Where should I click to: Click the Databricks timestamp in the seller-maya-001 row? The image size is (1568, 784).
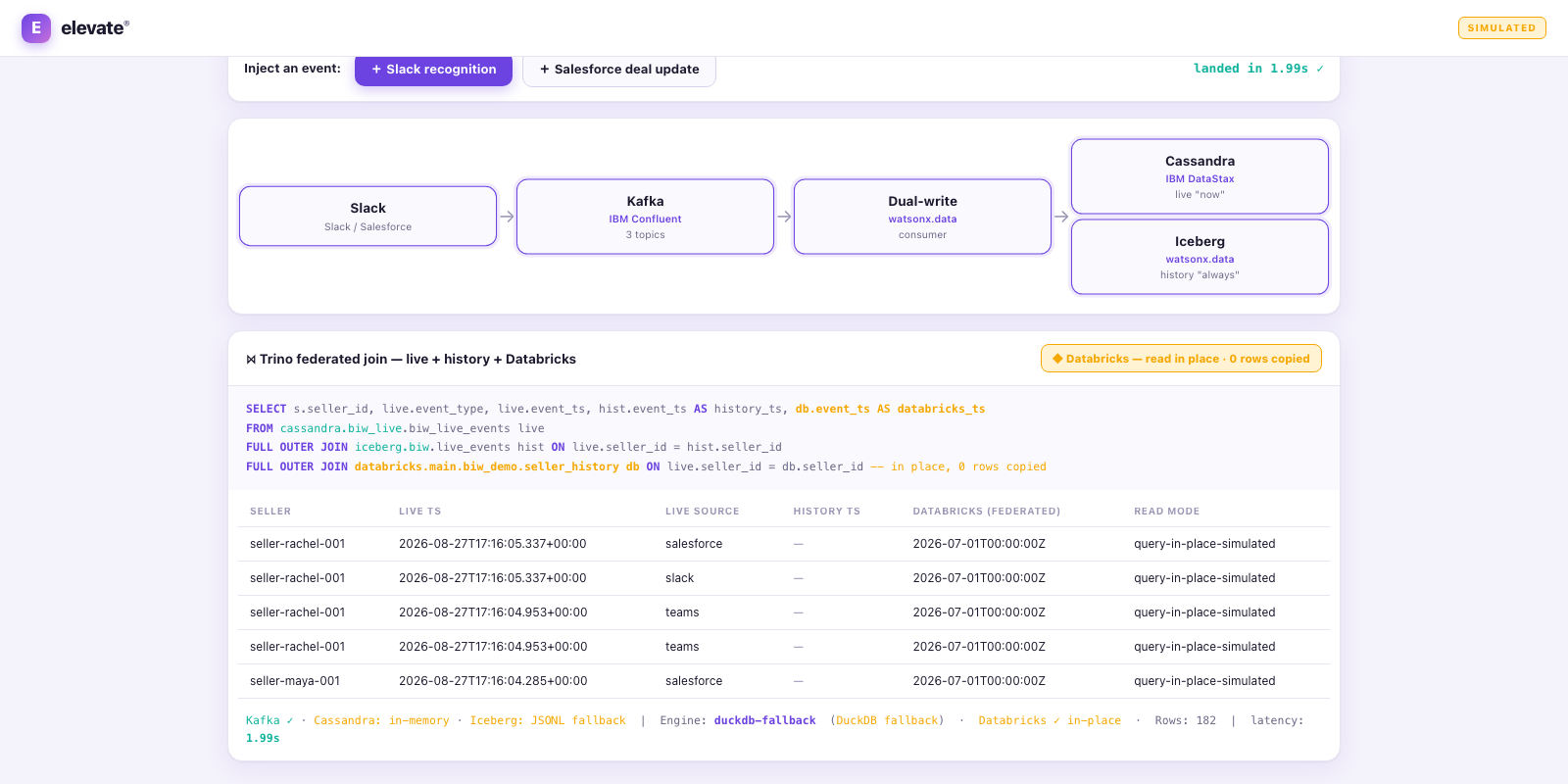979,681
